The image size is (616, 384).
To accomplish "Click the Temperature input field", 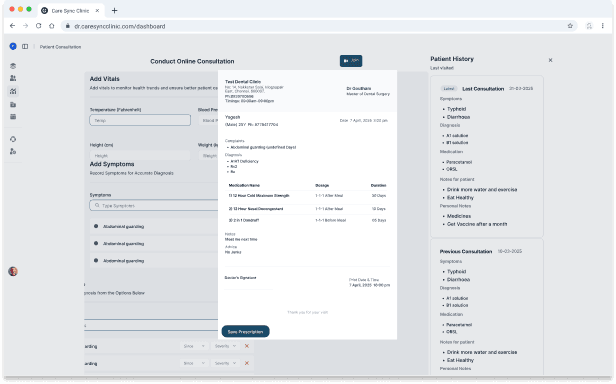I will pos(140,120).
